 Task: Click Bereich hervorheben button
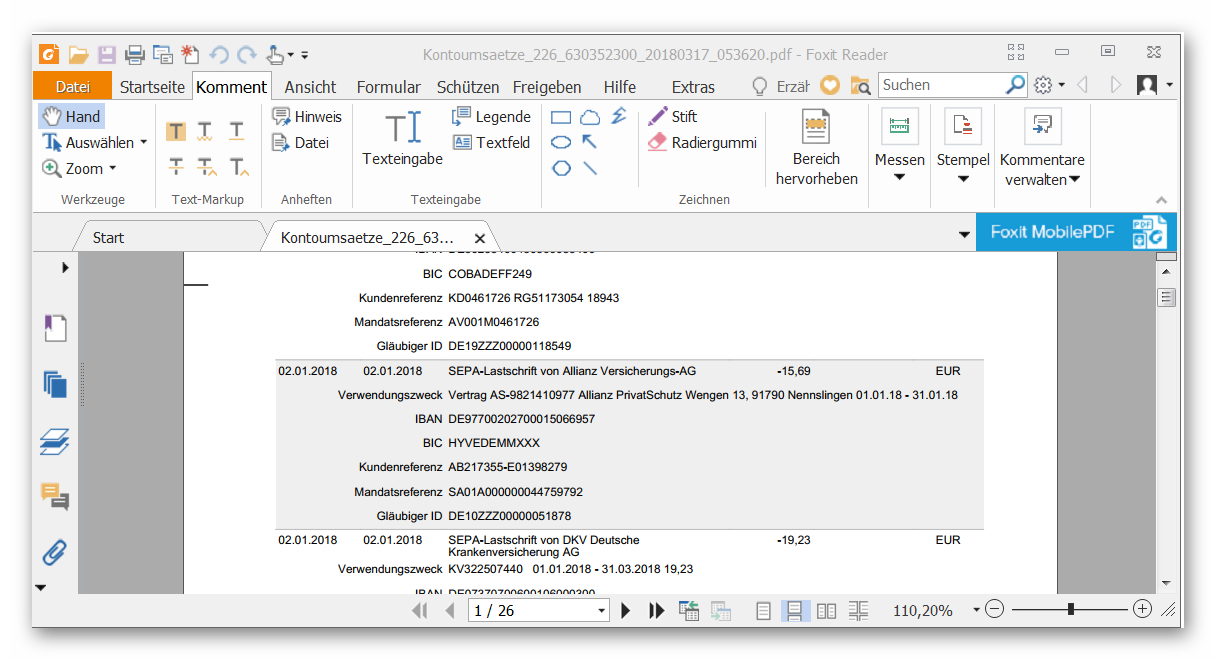[817, 148]
